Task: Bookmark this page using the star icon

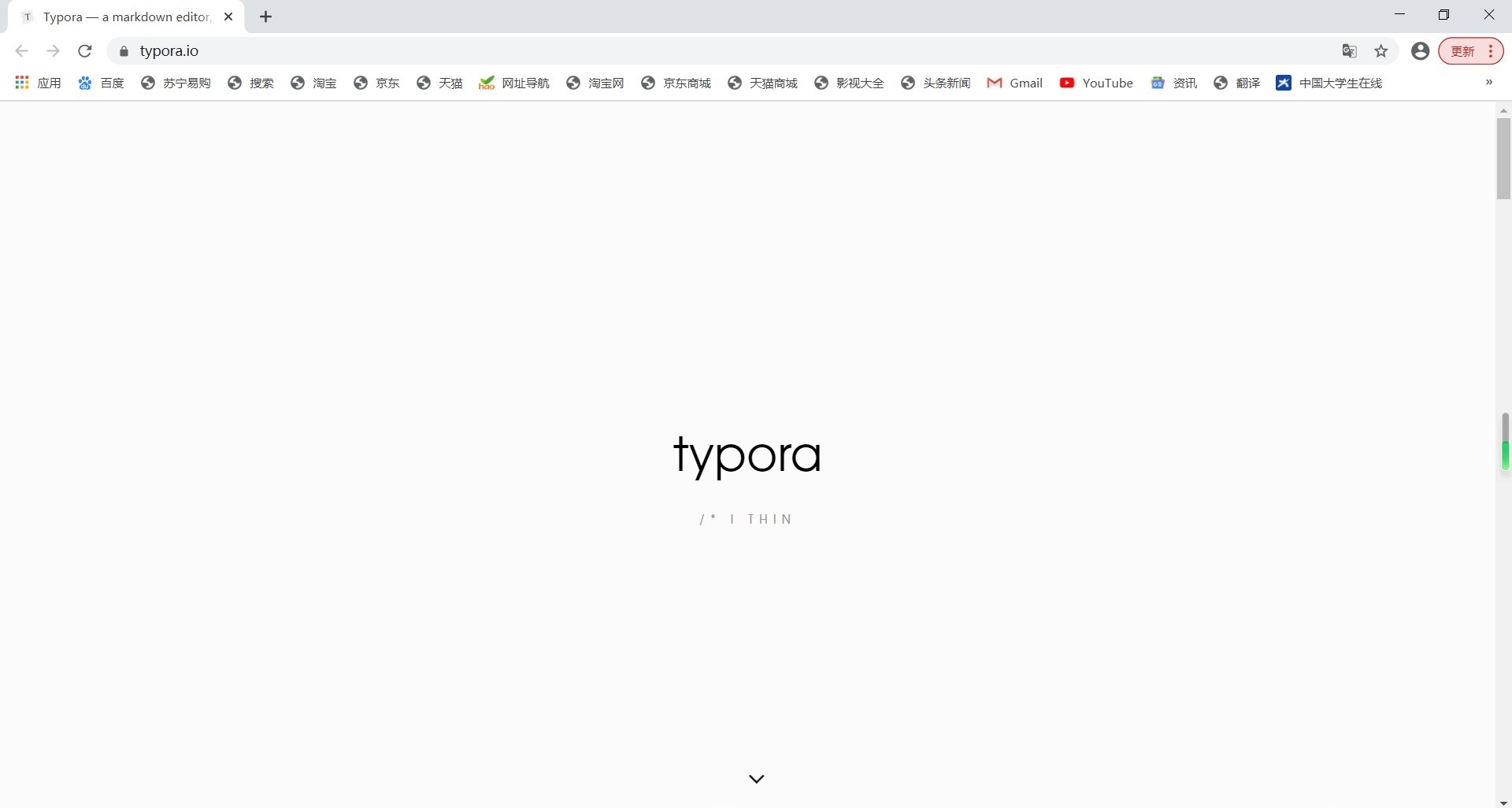Action: click(x=1381, y=50)
